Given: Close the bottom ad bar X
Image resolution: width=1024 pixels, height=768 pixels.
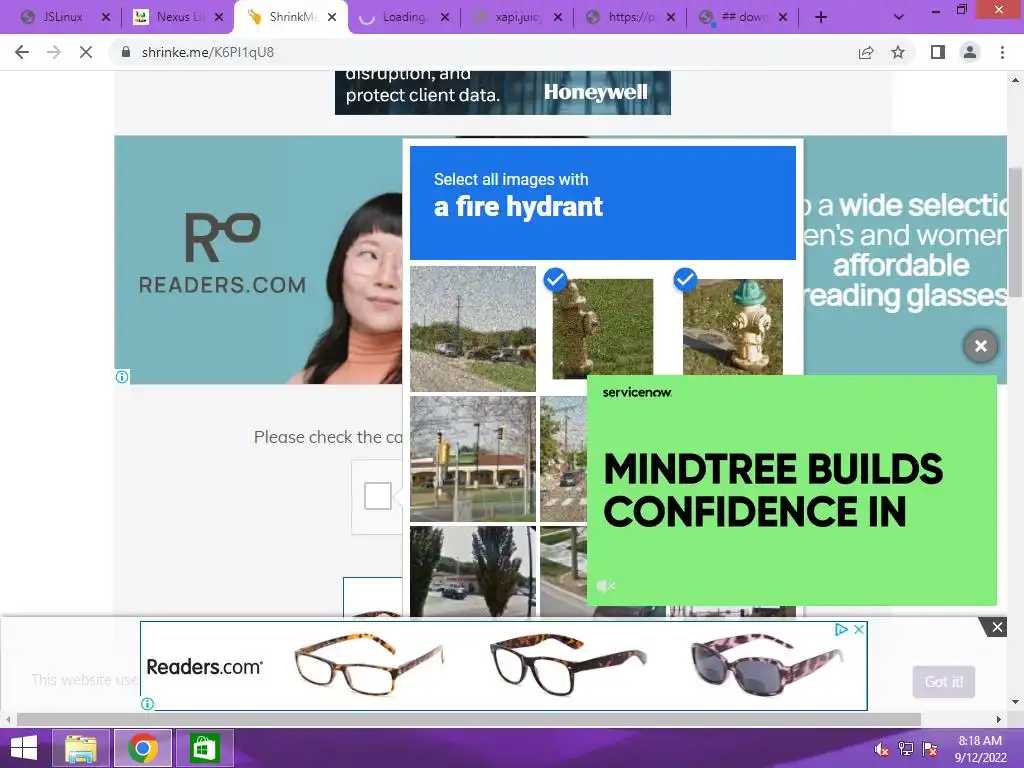Looking at the screenshot, I should 997,628.
